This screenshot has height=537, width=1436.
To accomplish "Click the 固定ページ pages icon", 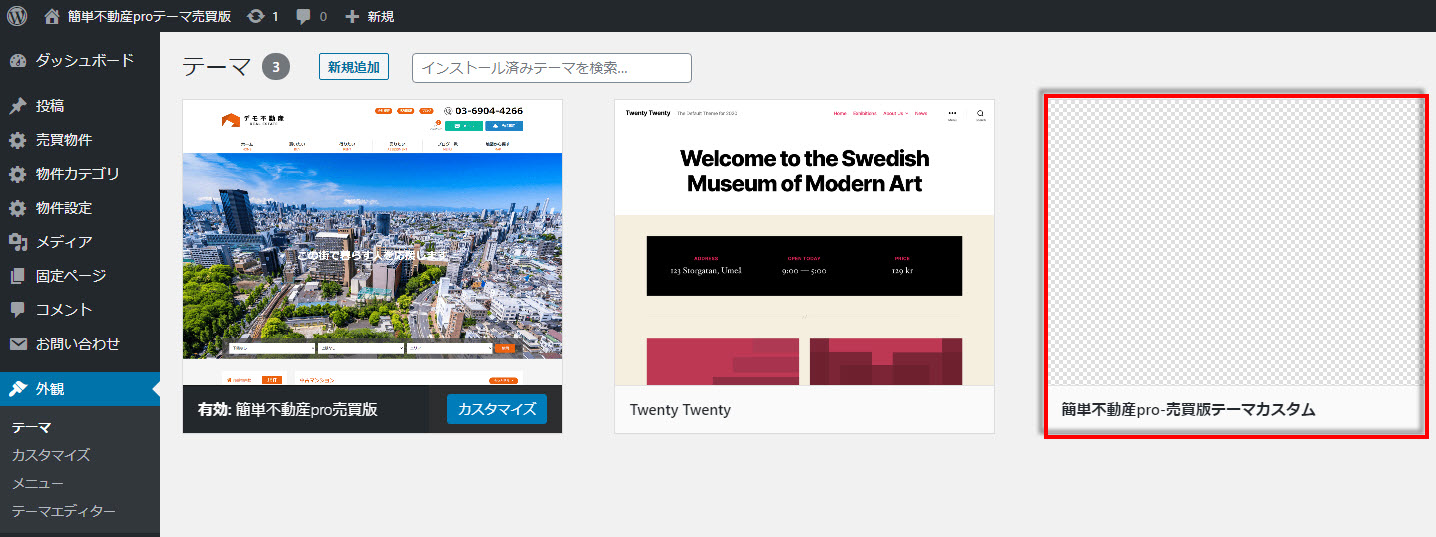I will tap(18, 276).
